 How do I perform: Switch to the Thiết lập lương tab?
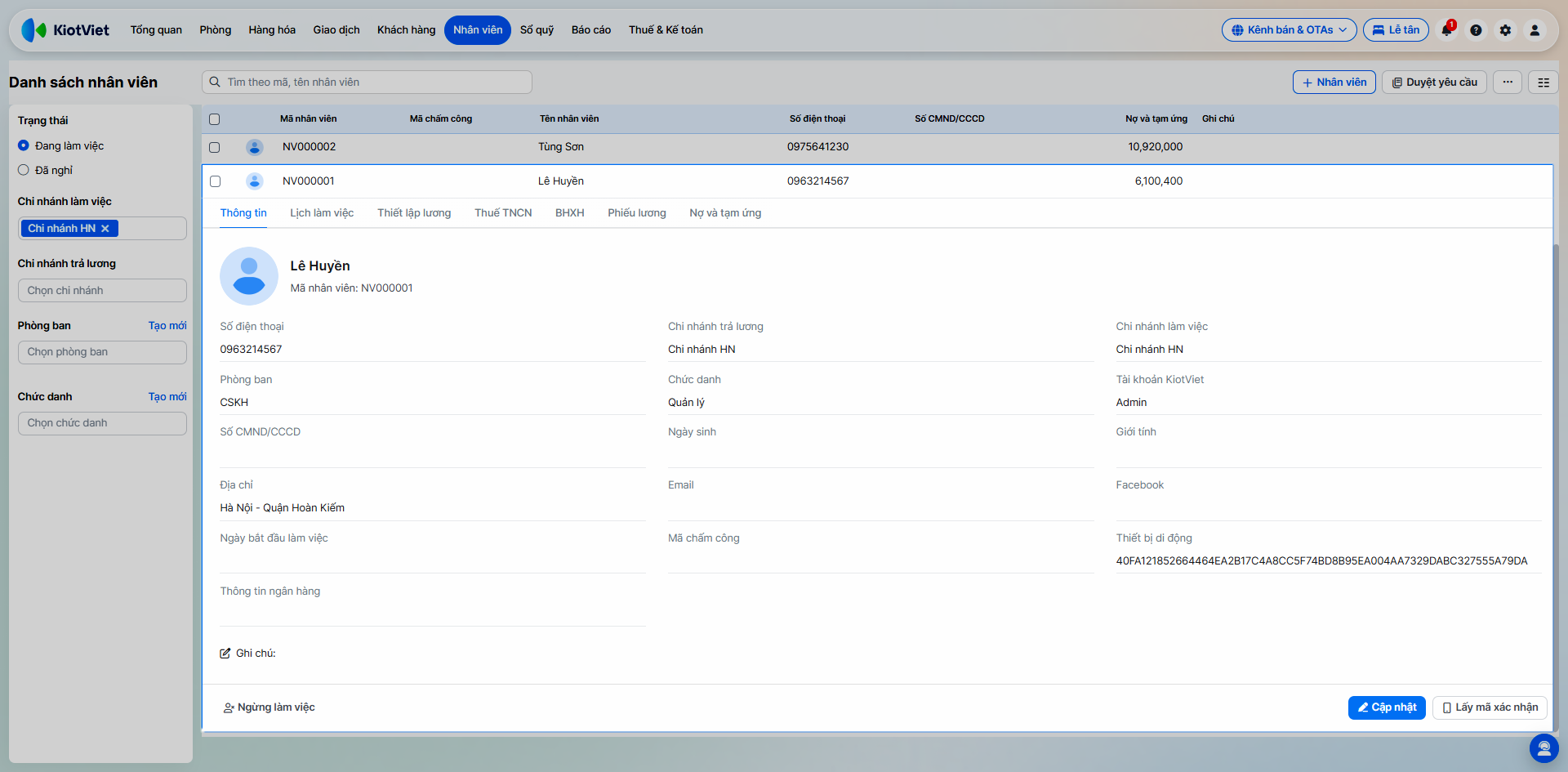point(414,213)
